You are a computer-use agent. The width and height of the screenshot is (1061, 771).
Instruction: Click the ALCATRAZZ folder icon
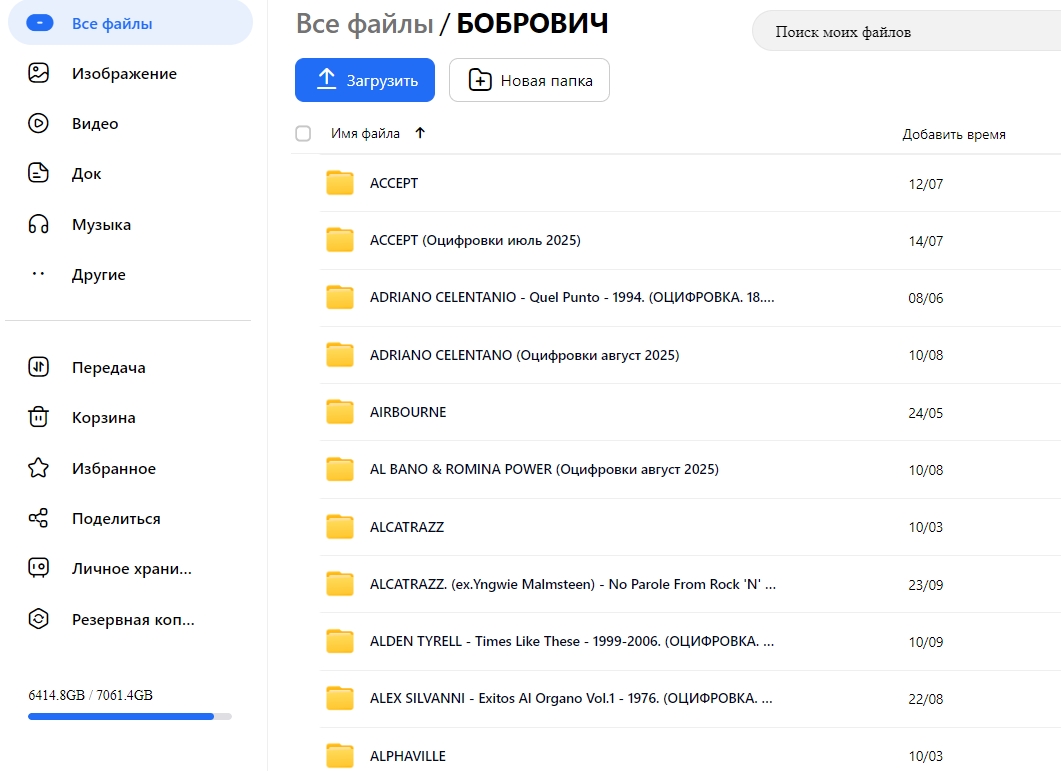point(340,527)
